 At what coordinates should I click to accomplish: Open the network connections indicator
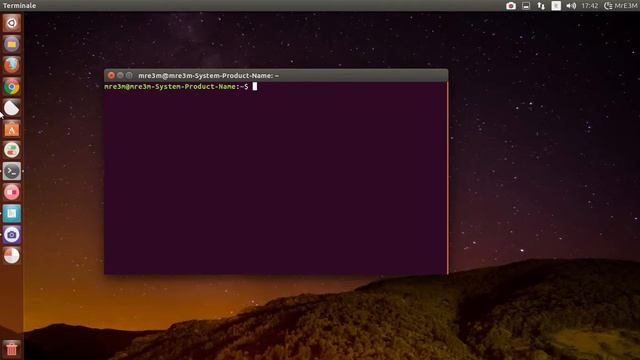pos(541,6)
